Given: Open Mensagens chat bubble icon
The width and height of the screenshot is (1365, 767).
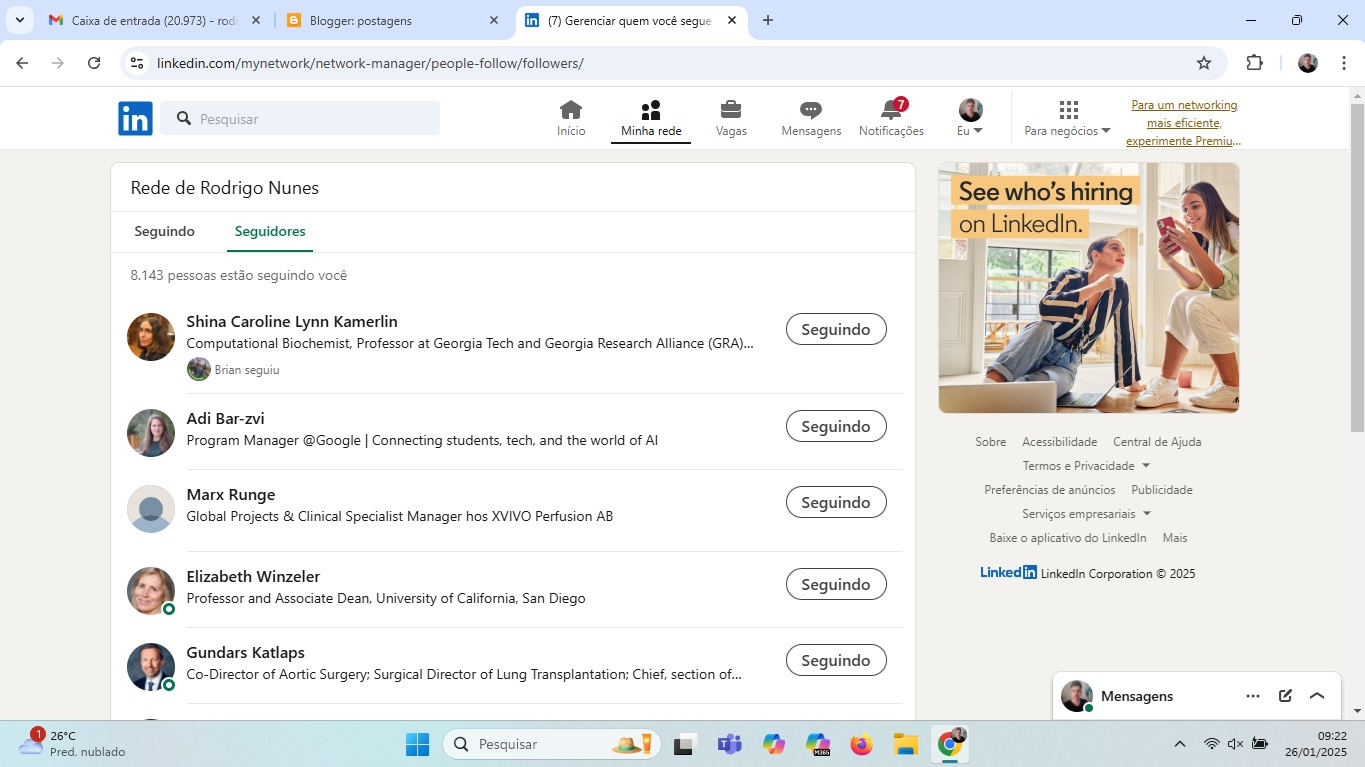Looking at the screenshot, I should [x=811, y=119].
